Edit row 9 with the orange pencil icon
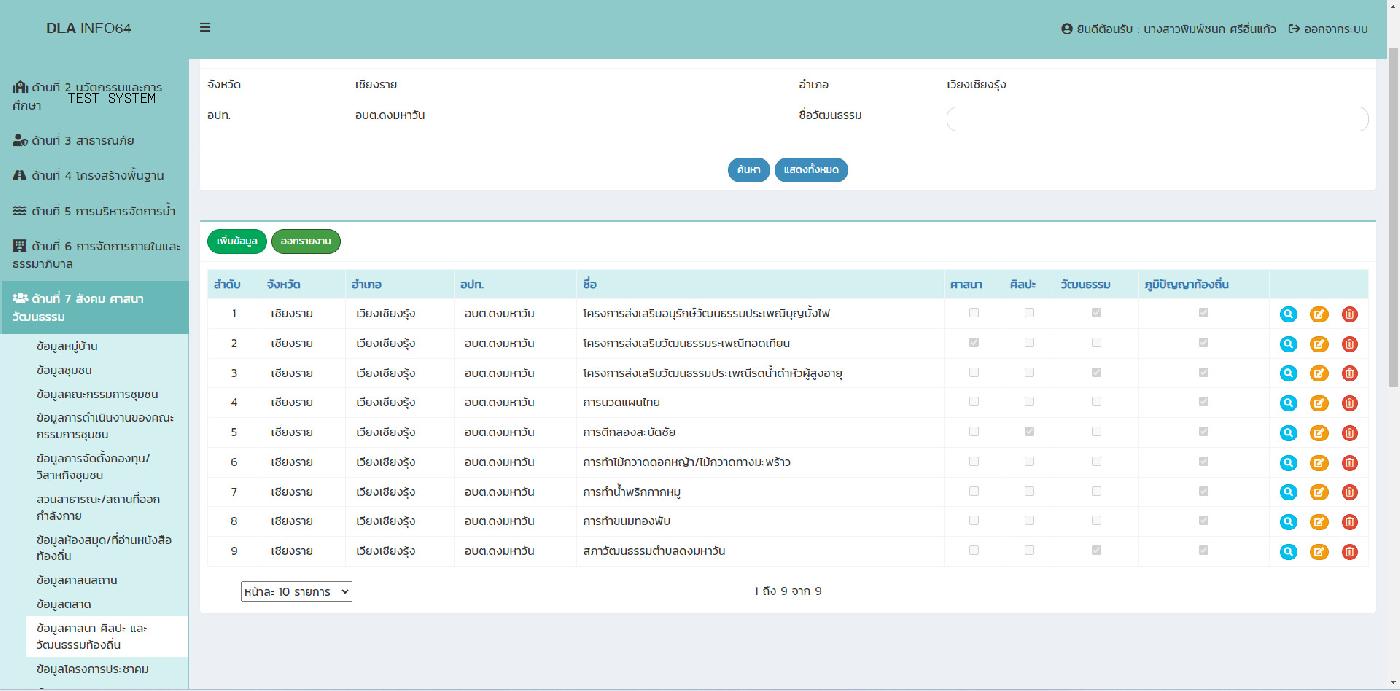 pyautogui.click(x=1319, y=552)
